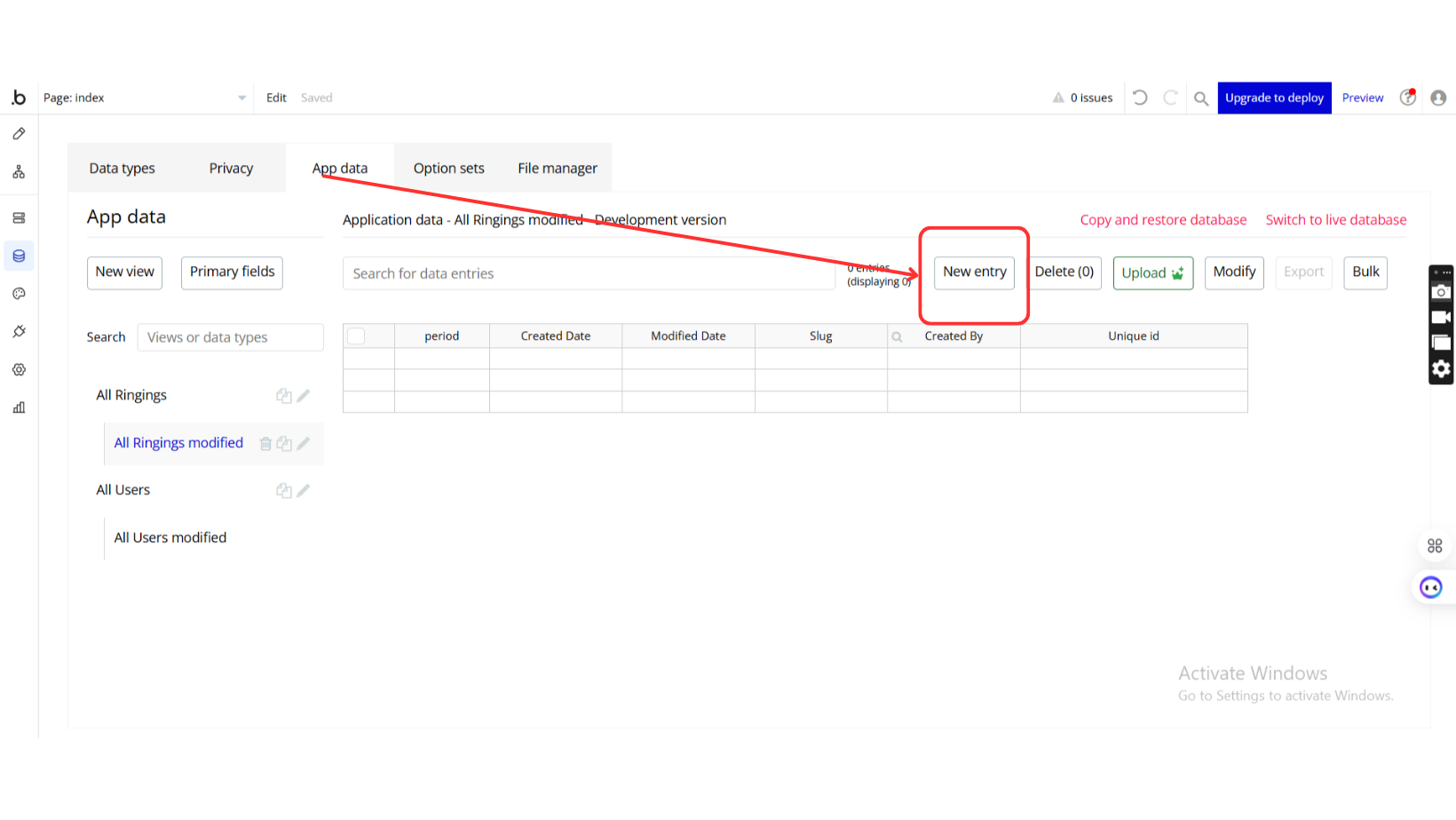Screen dimensions: 1456x820
Task: Open the Edit menu
Action: [276, 98]
